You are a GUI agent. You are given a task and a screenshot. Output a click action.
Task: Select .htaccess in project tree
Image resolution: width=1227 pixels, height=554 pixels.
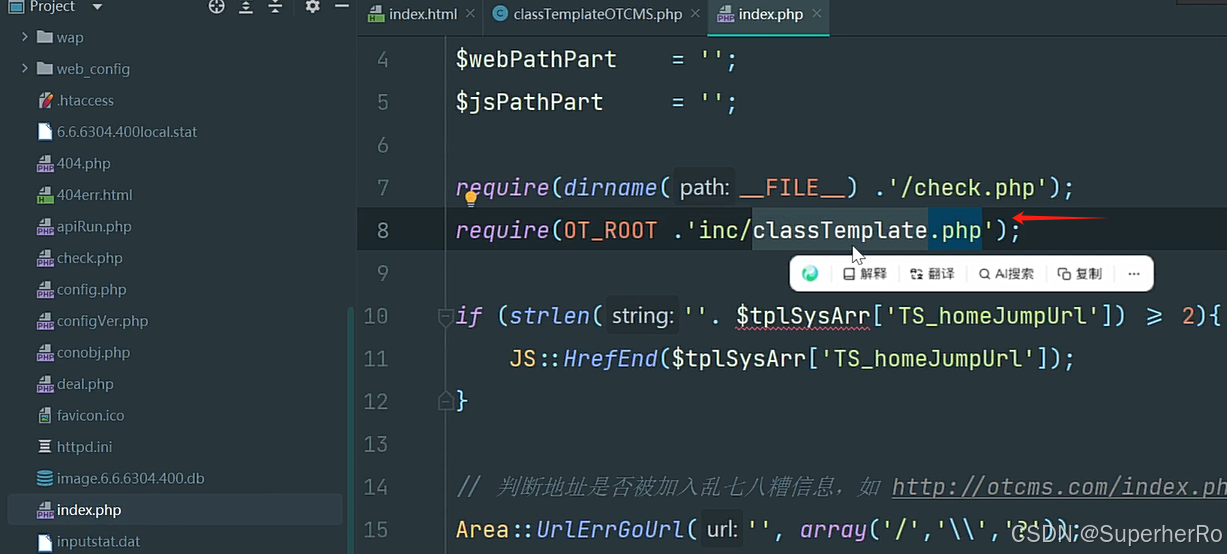pyautogui.click(x=85, y=100)
